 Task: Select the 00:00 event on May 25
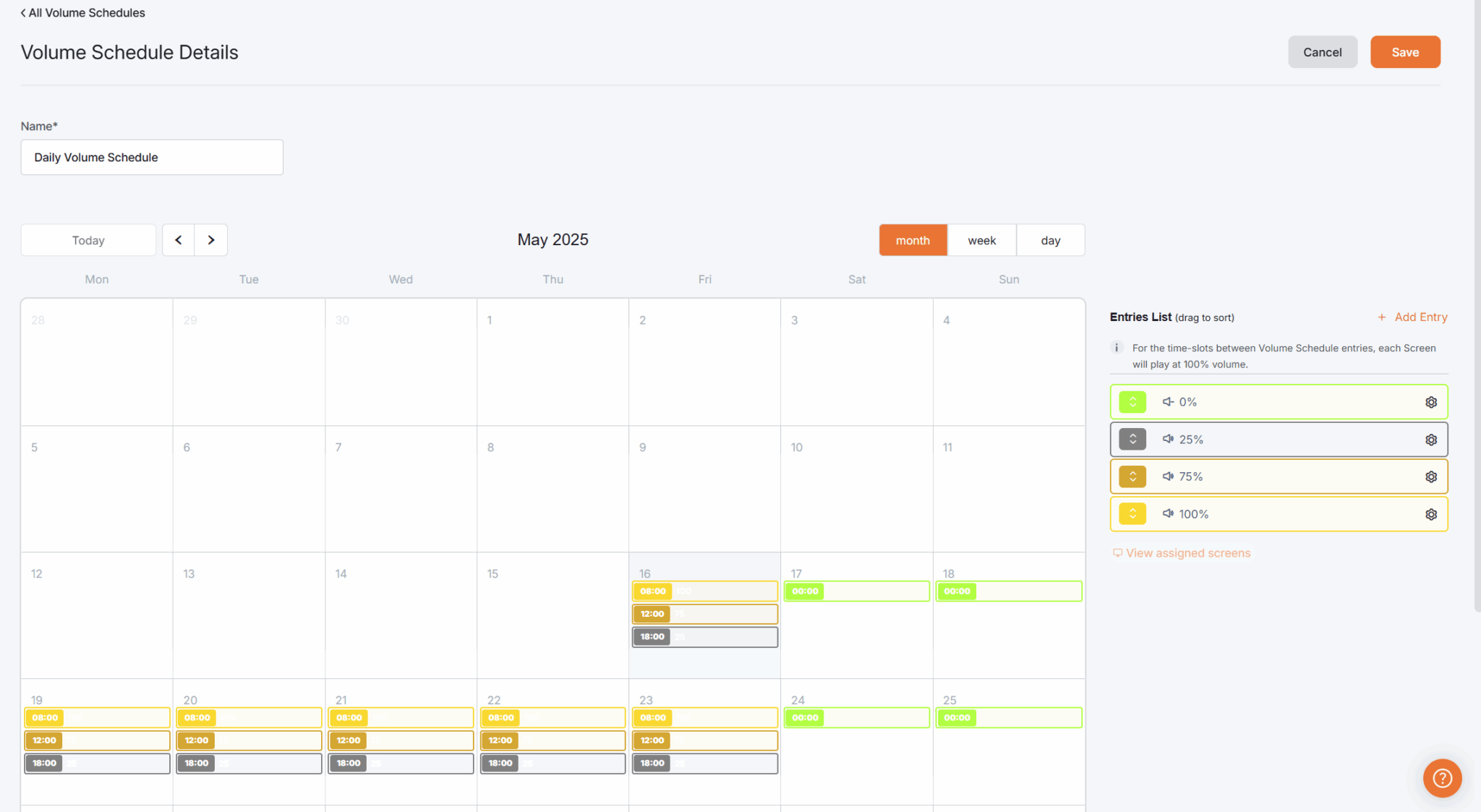tap(1009, 718)
